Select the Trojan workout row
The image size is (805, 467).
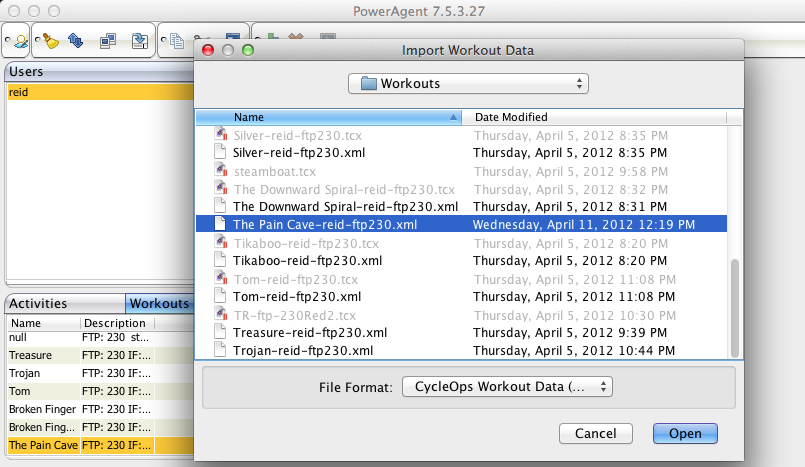(100, 373)
